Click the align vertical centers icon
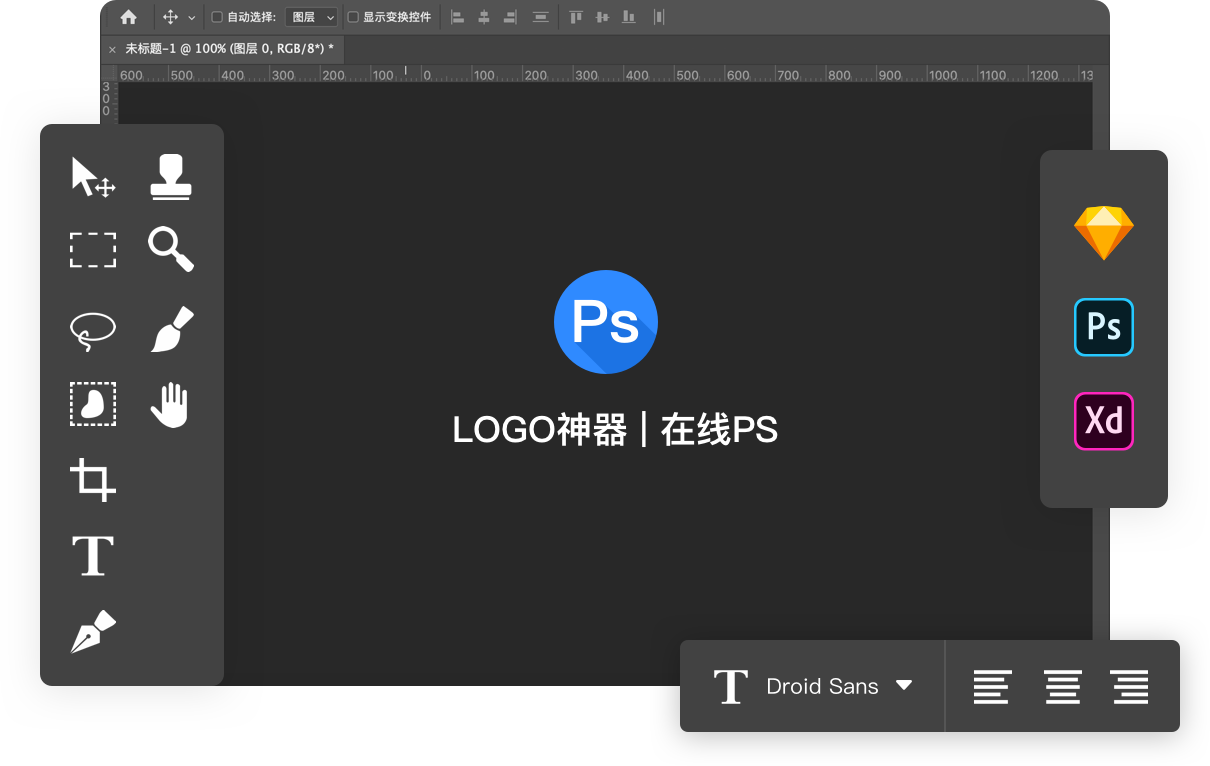 (x=602, y=17)
